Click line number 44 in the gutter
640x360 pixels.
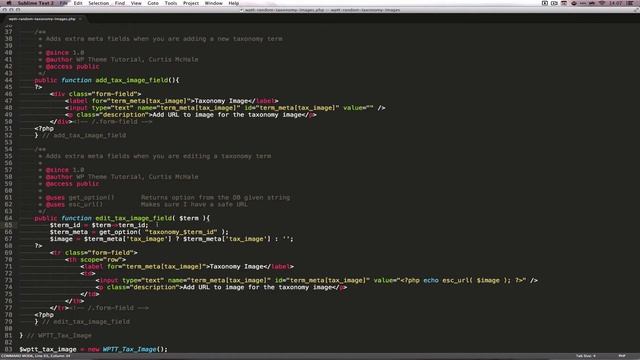point(8,80)
